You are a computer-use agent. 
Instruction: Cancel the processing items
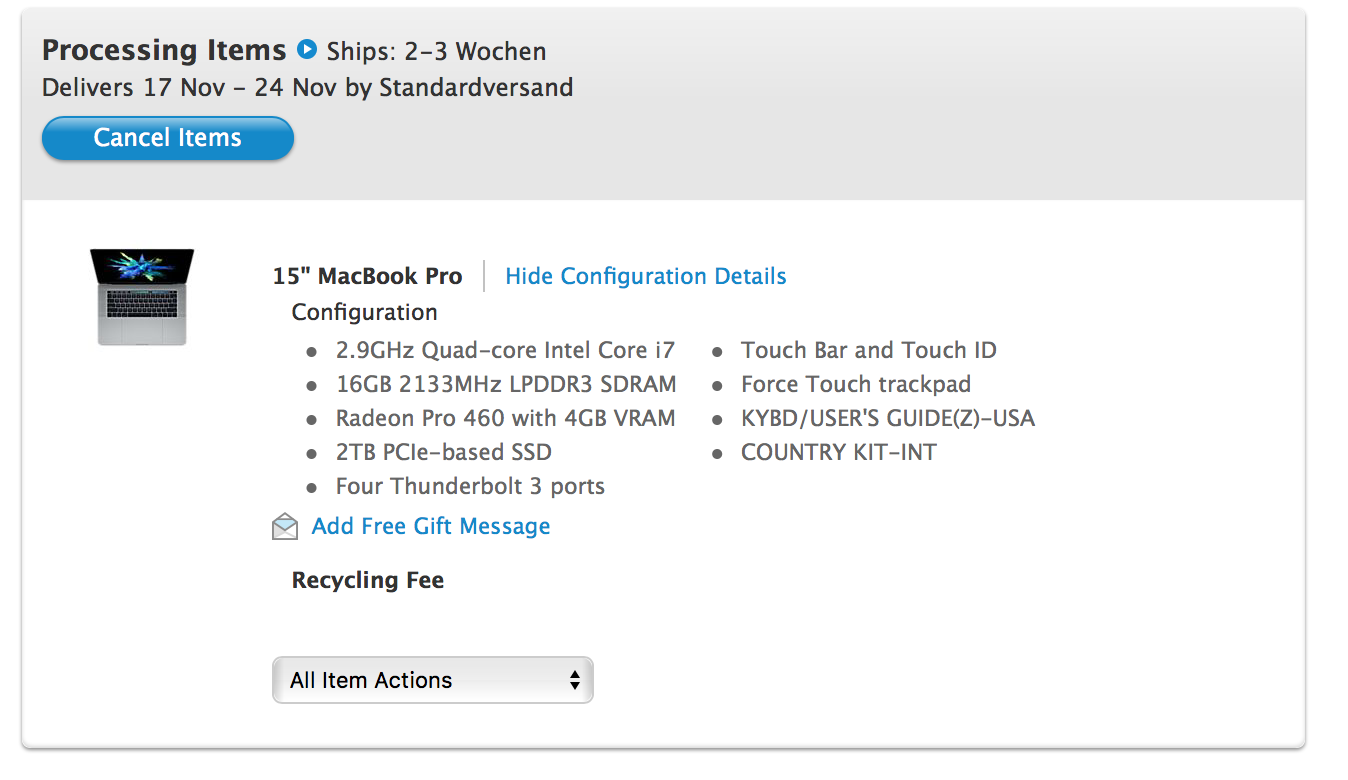[168, 138]
